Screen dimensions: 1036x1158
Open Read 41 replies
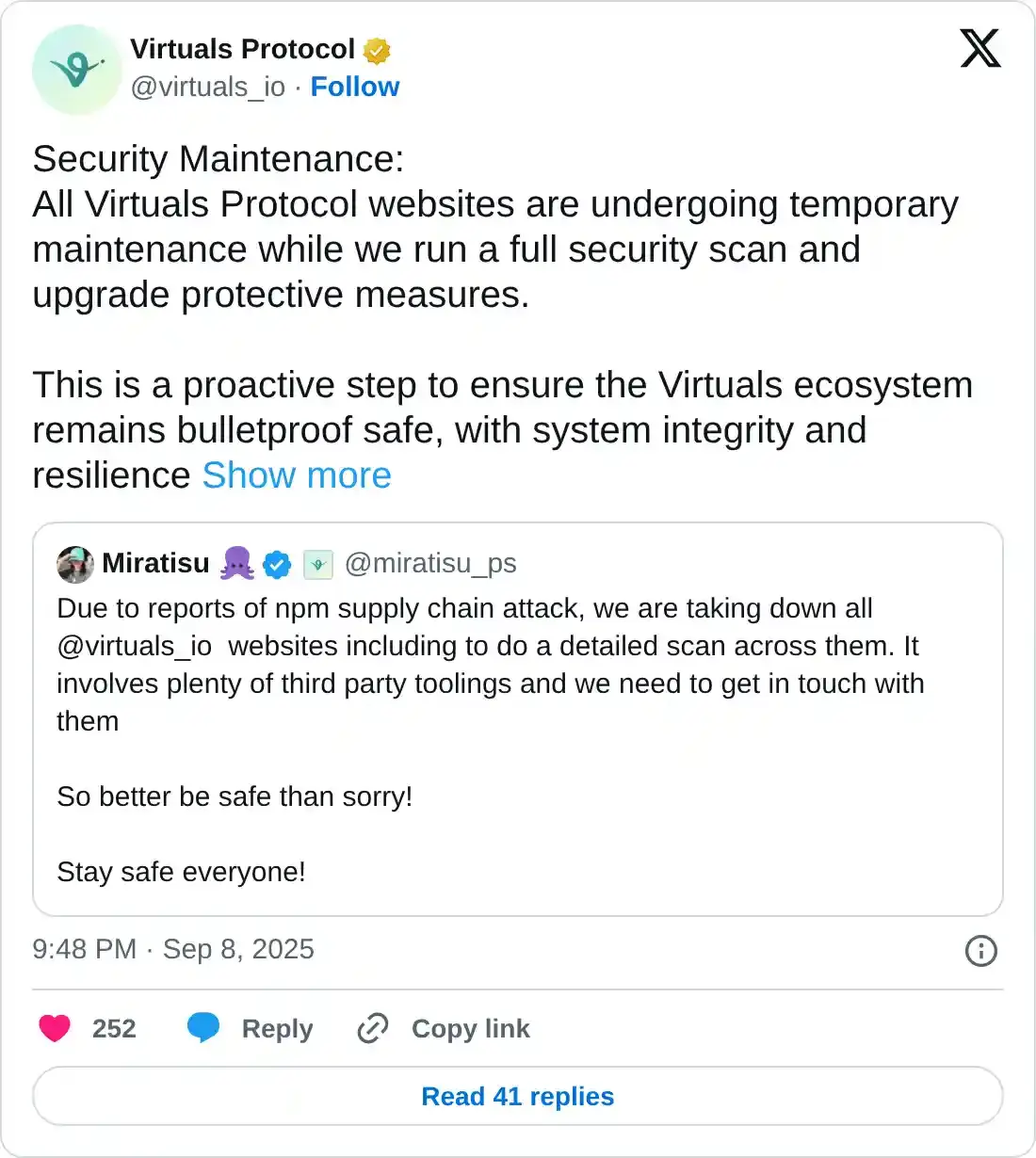point(518,1096)
